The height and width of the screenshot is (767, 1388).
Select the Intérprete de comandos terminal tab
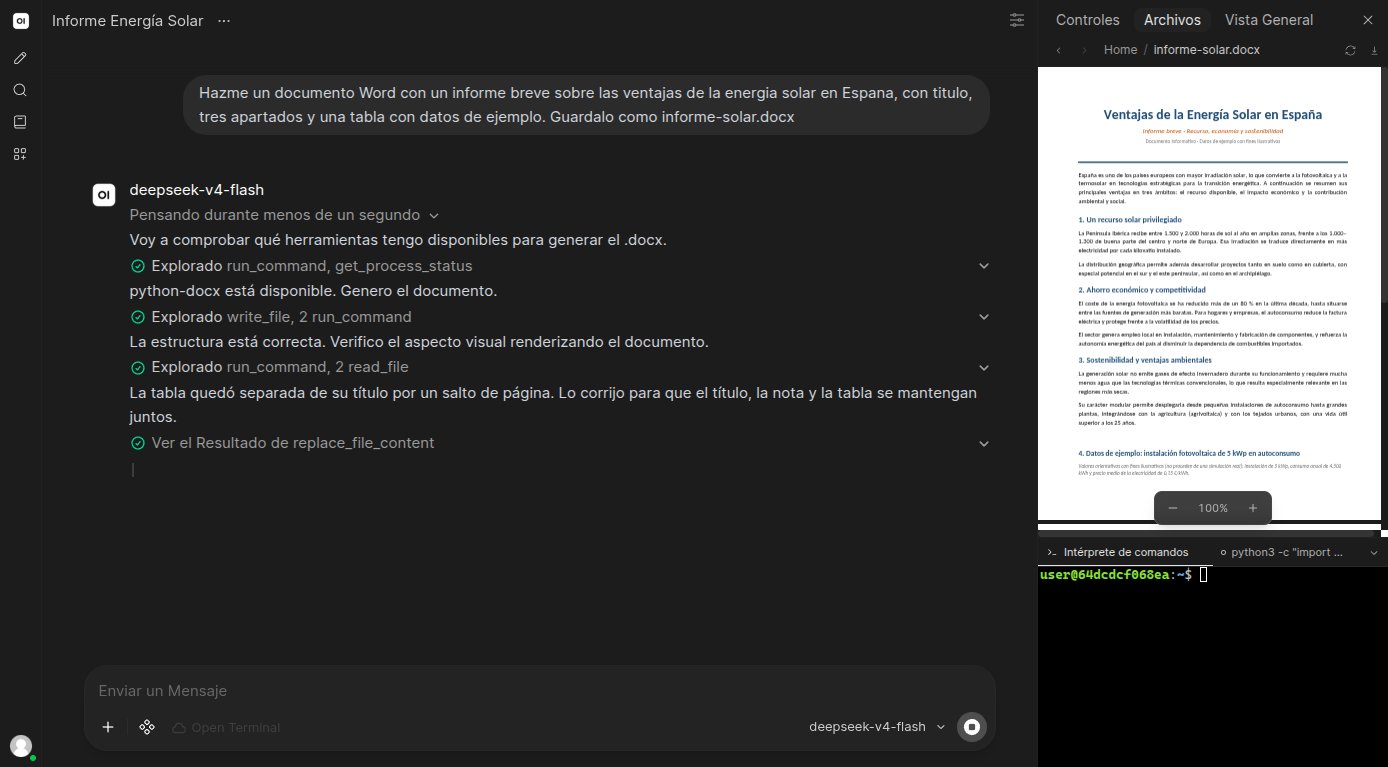pos(1118,552)
